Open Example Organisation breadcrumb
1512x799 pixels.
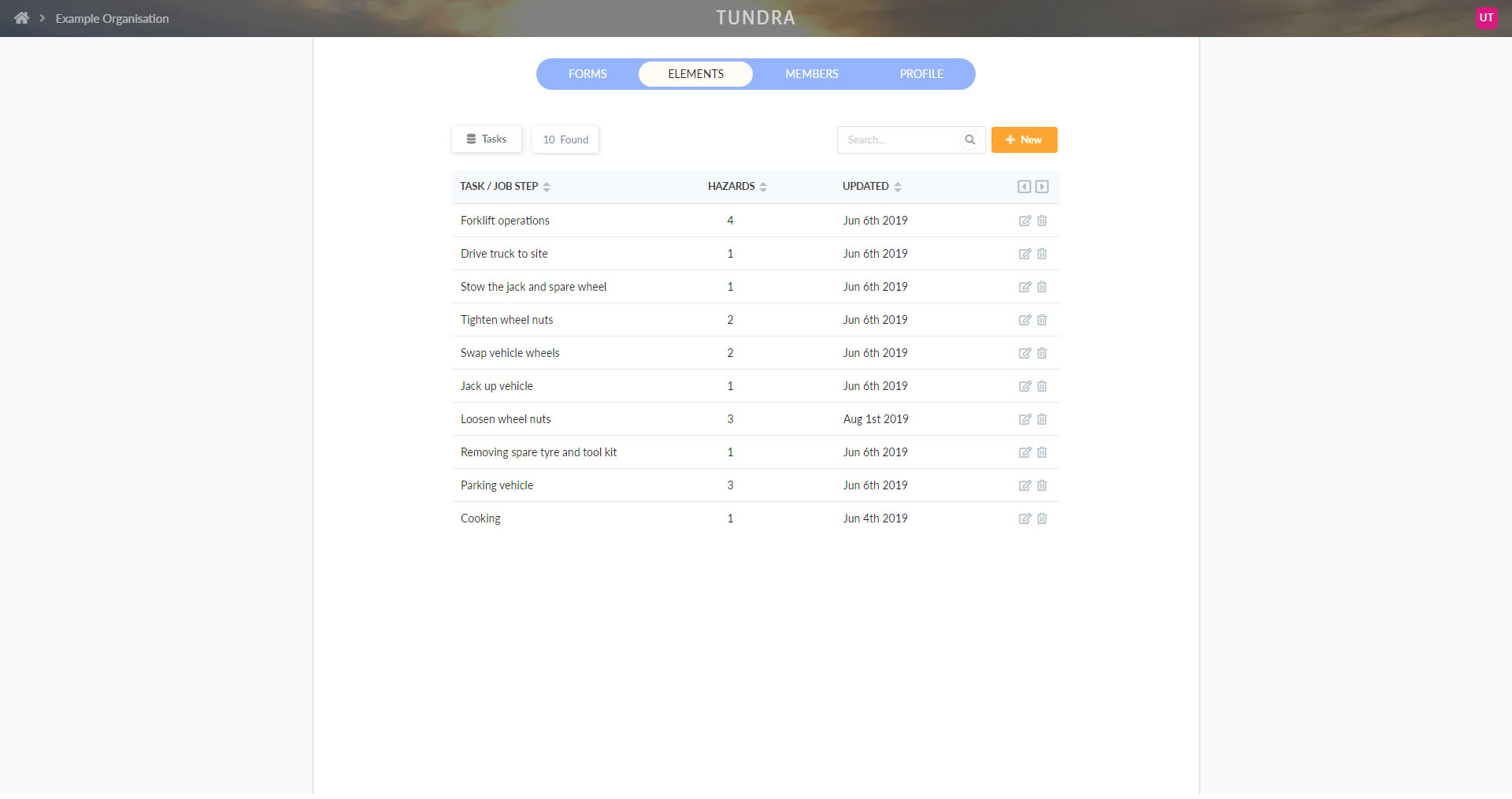112,18
